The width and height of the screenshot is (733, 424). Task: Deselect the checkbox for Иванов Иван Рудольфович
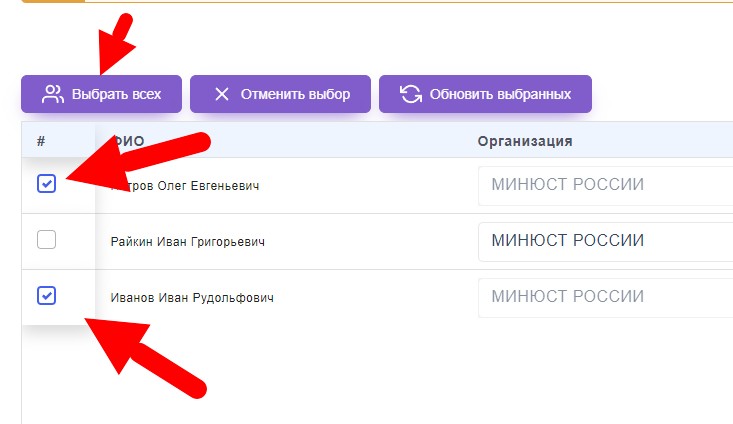tap(46, 296)
